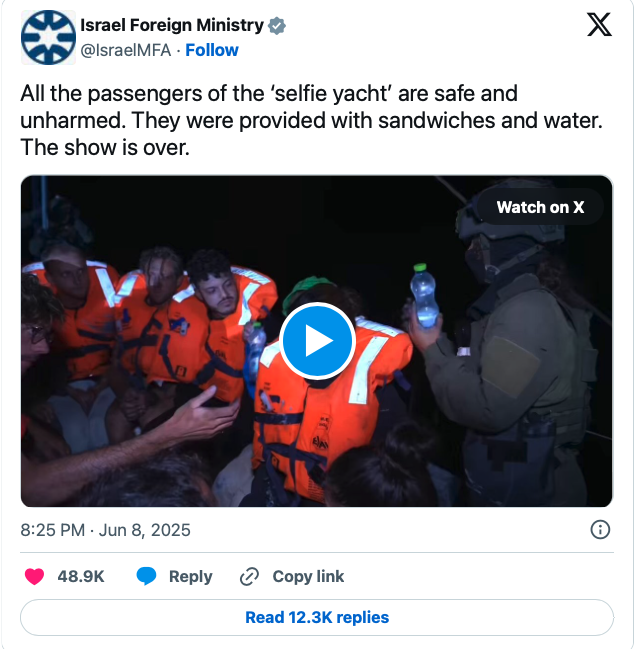This screenshot has height=649, width=641.
Task: Click the tweet text about 'selfie yacht'
Action: [311, 120]
